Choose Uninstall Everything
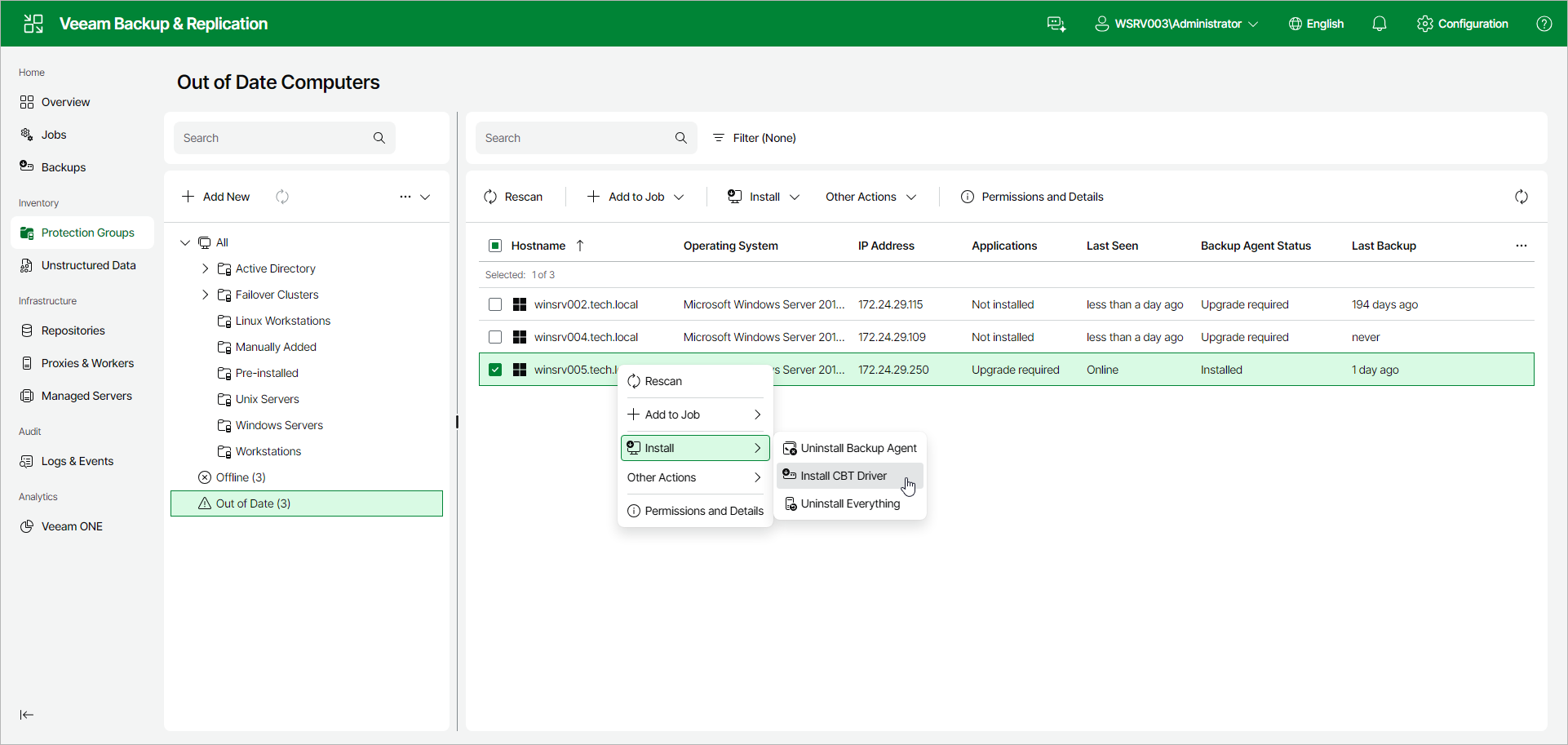 click(x=850, y=503)
